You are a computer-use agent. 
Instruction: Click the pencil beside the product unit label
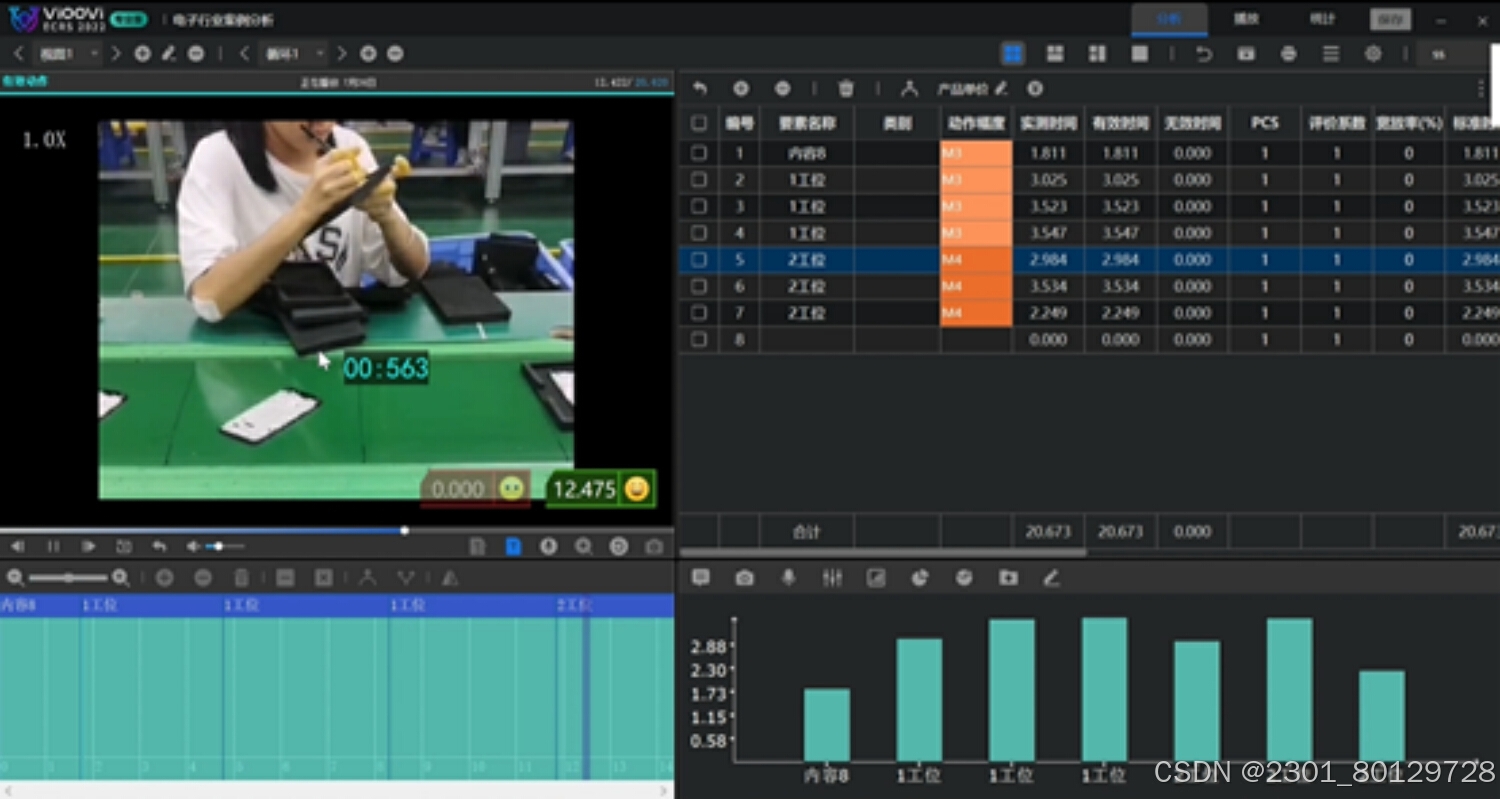1001,89
